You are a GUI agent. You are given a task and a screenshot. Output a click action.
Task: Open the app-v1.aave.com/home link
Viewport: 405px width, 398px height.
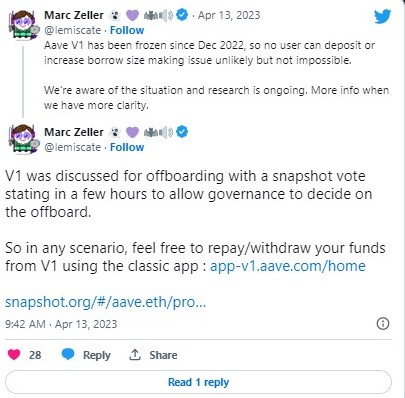pos(288,266)
